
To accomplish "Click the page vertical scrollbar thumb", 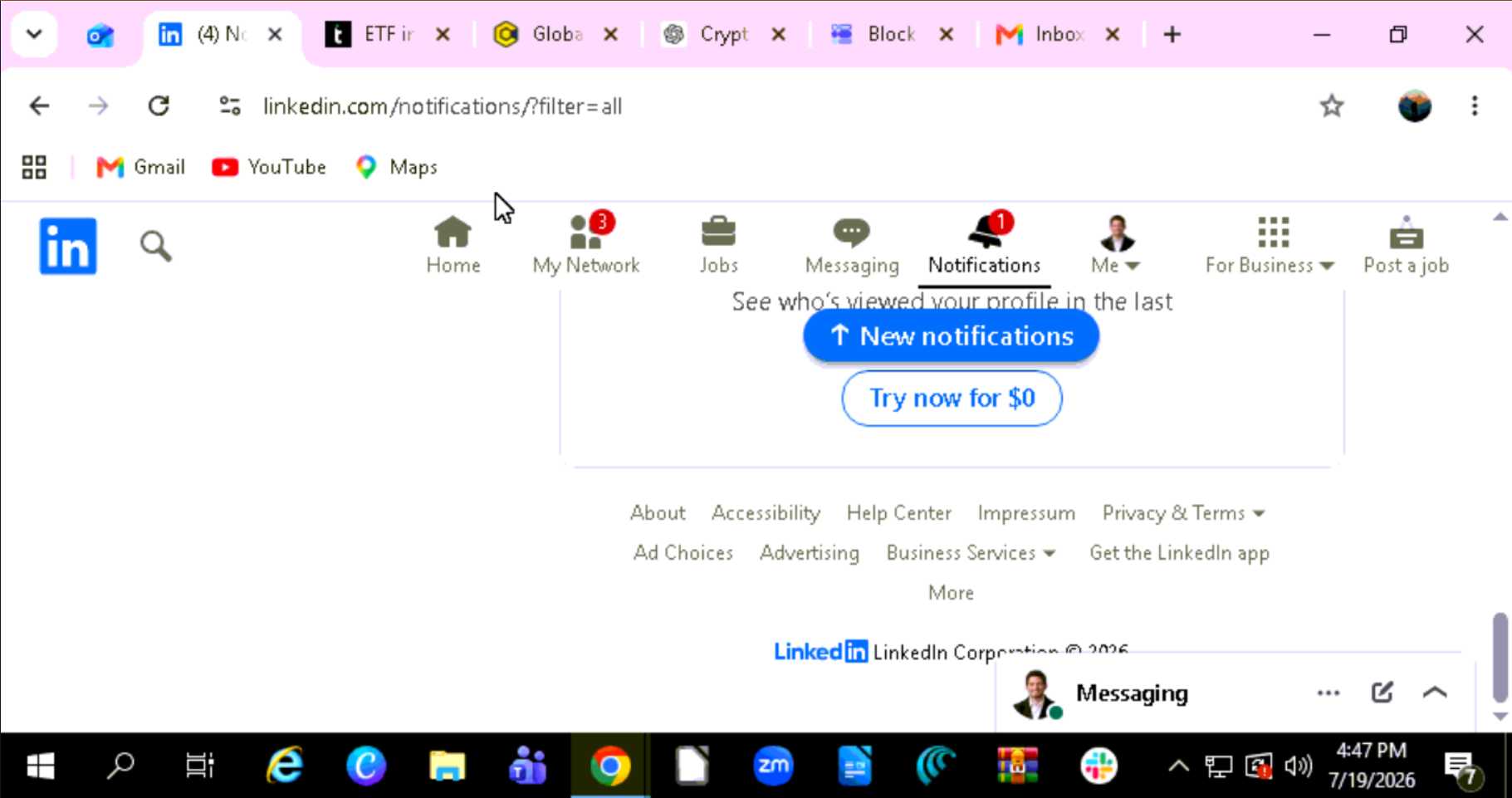I will point(1500,657).
